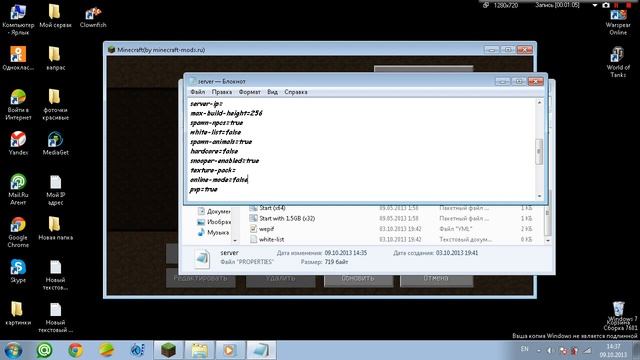Select the MediaGet desktop icon

[x=55, y=143]
